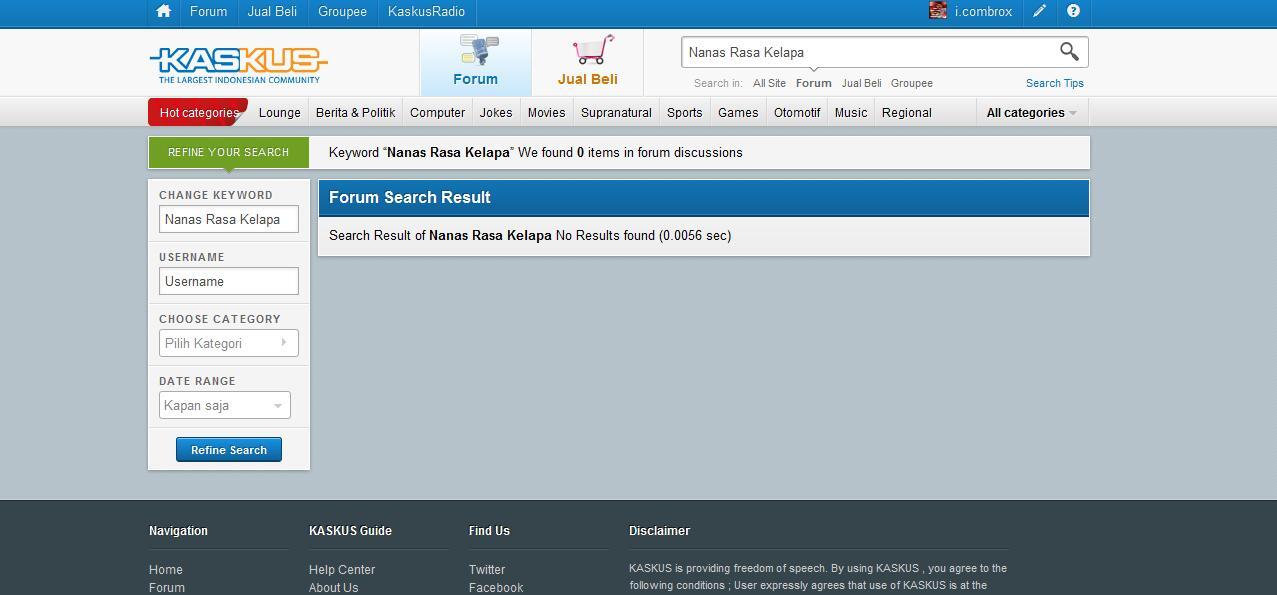Click the KASKUS logo
Image resolution: width=1277 pixels, height=595 pixels.
click(238, 64)
